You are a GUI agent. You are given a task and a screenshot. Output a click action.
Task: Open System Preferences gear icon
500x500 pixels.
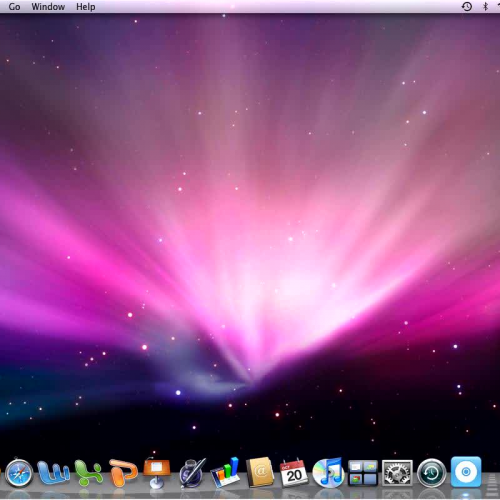point(397,473)
